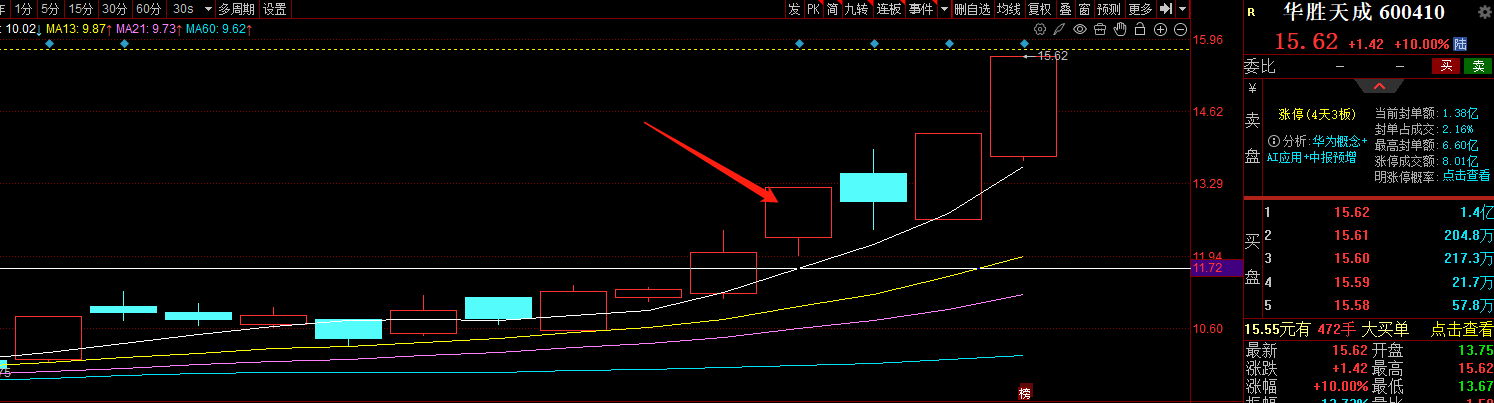Image resolution: width=1494 pixels, height=403 pixels.
Task: Toggle the eye visibility icon
Action: pos(1082,29)
